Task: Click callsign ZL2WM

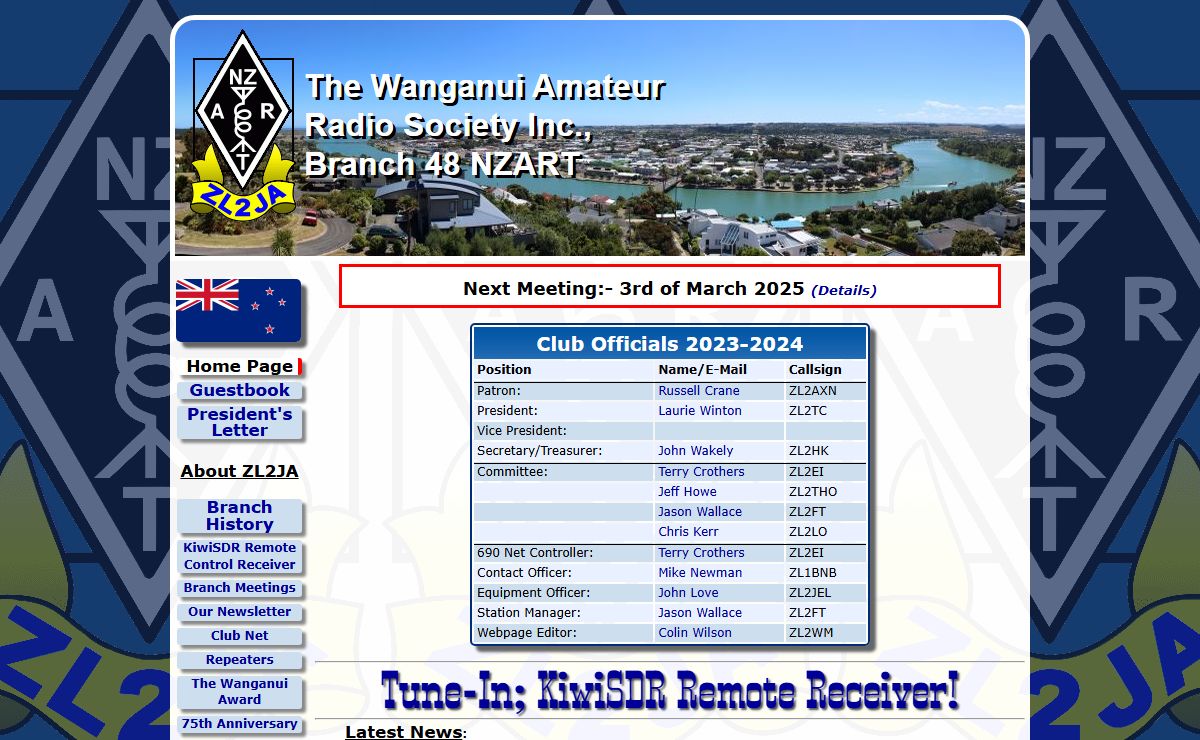Action: point(811,633)
